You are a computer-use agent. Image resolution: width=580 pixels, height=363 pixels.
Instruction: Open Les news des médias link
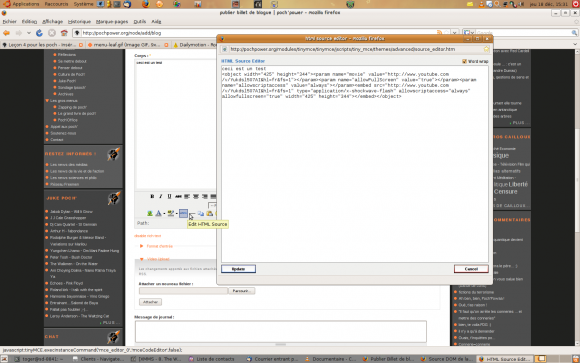click(69, 165)
